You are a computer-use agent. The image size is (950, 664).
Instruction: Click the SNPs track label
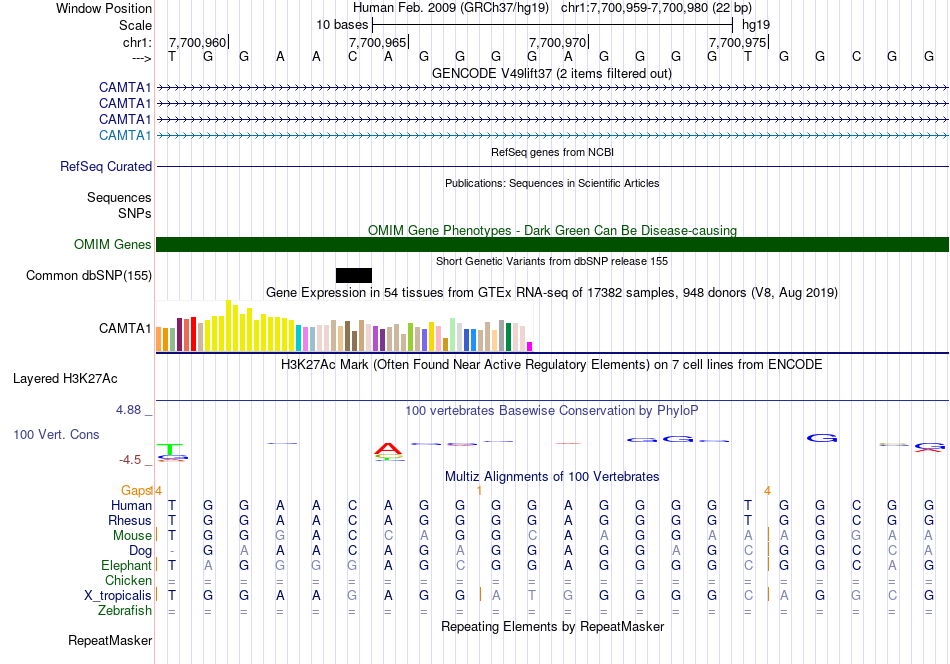[x=135, y=213]
